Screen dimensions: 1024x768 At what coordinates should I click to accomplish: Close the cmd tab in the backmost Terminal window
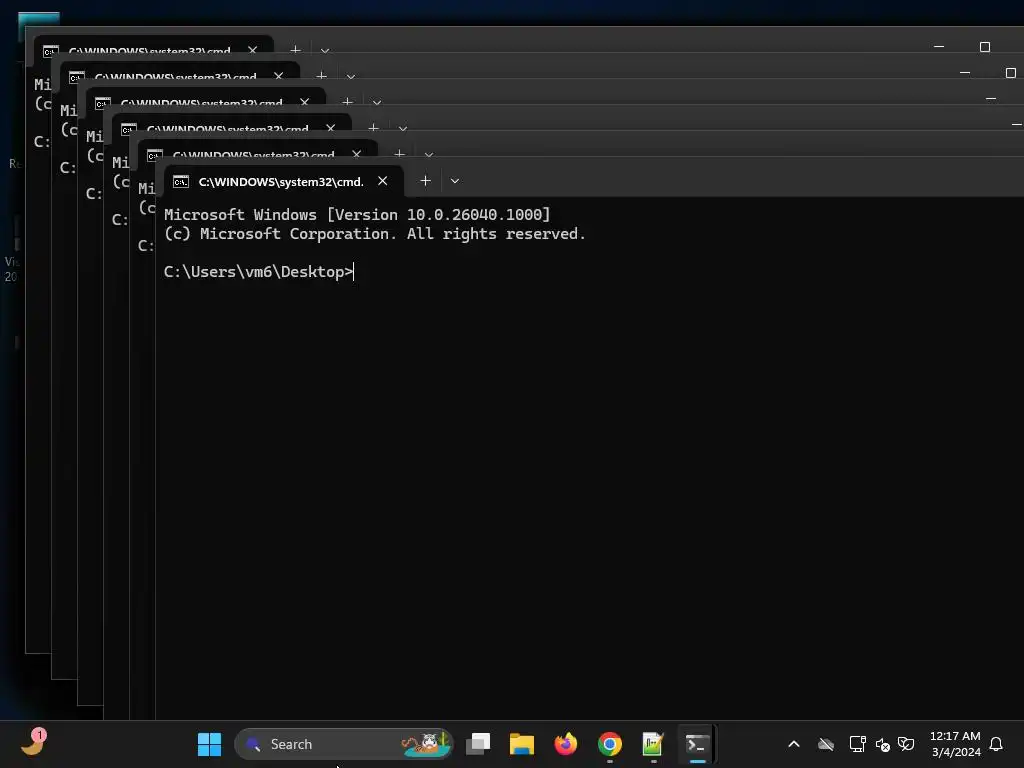tap(253, 49)
